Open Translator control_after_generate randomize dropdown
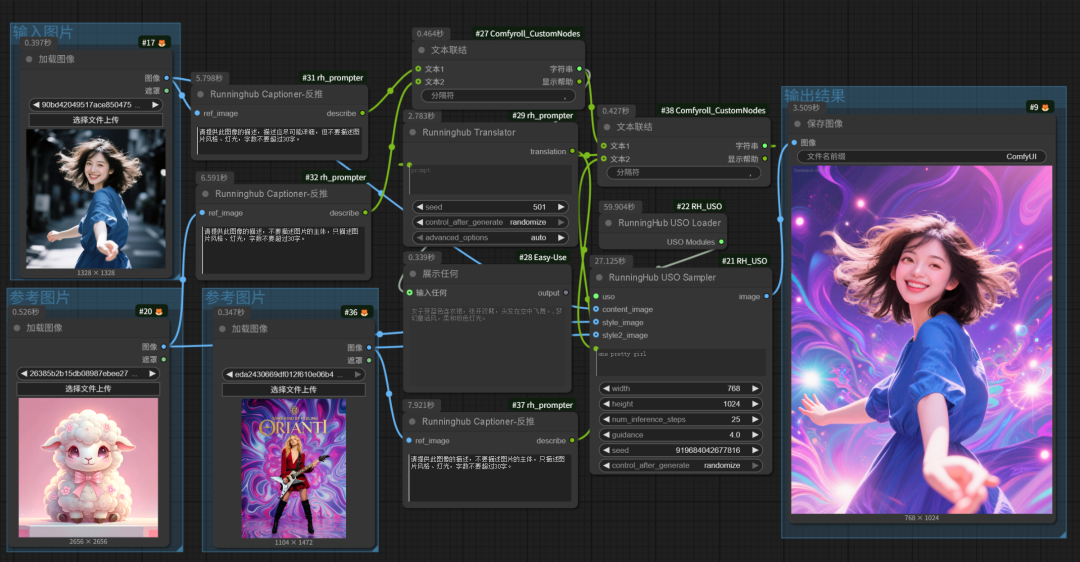Image resolution: width=1080 pixels, height=562 pixels. (x=490, y=222)
